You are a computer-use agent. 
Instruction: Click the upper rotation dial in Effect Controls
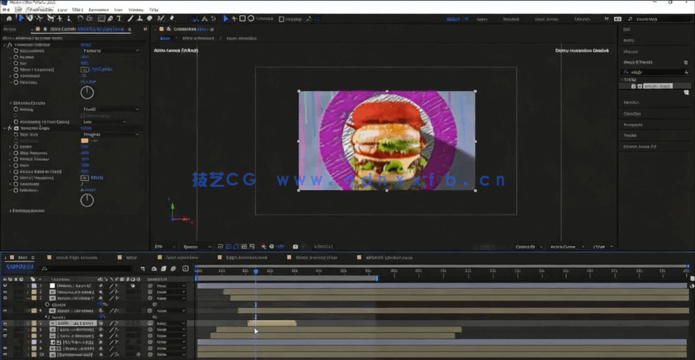point(87,93)
